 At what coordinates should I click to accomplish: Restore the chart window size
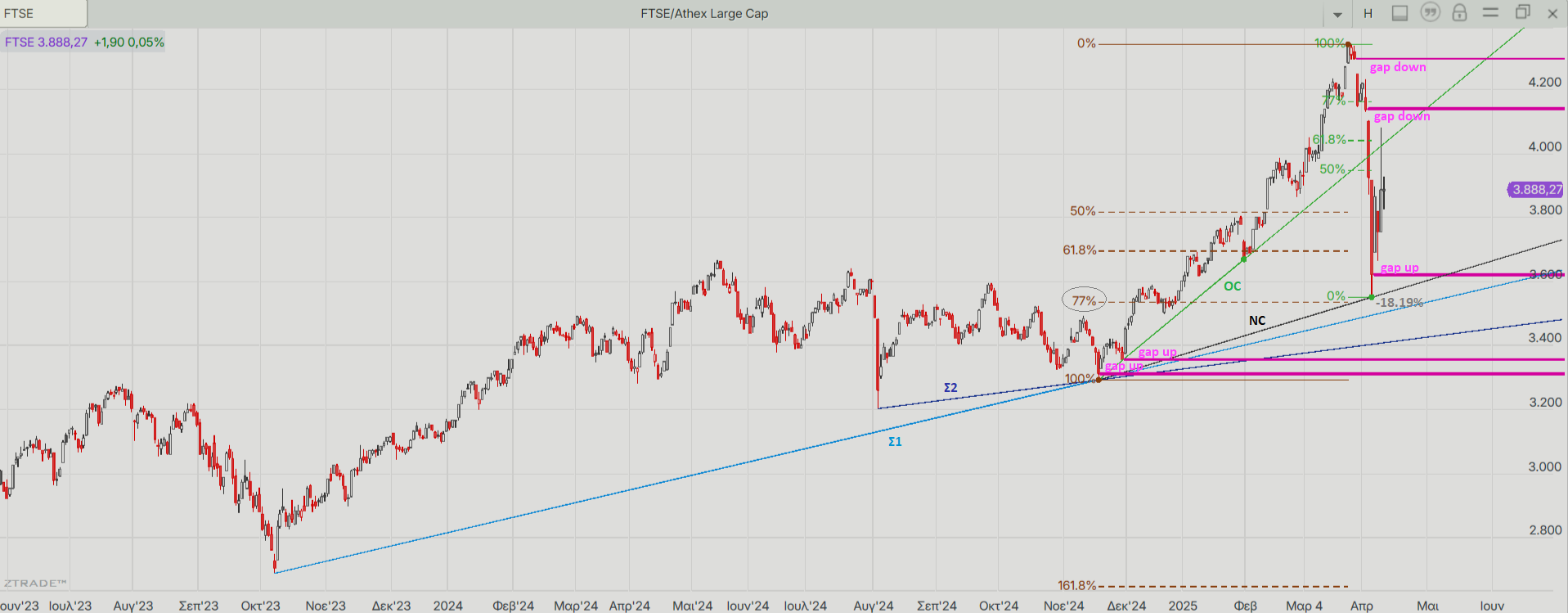(x=1522, y=12)
